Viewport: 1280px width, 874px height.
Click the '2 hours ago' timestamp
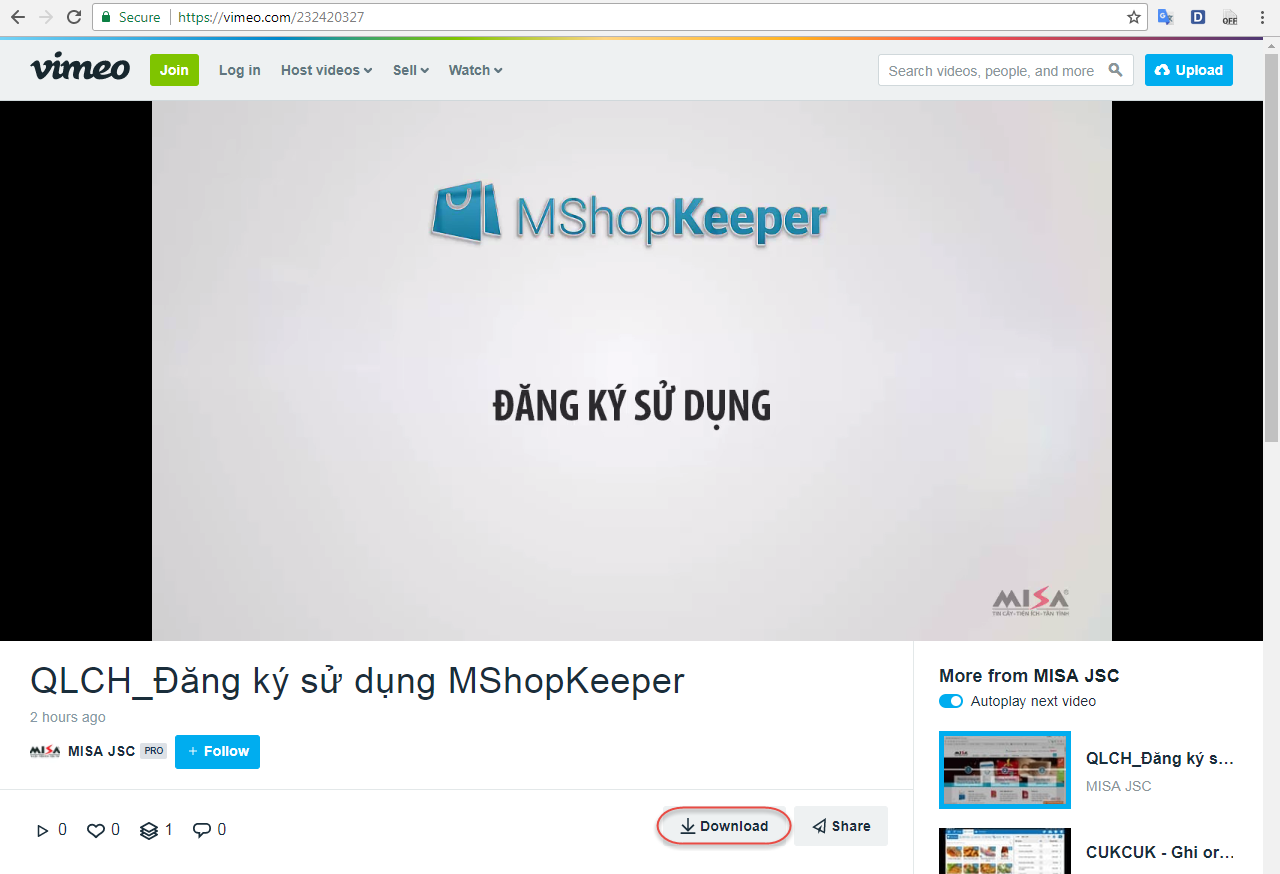68,717
